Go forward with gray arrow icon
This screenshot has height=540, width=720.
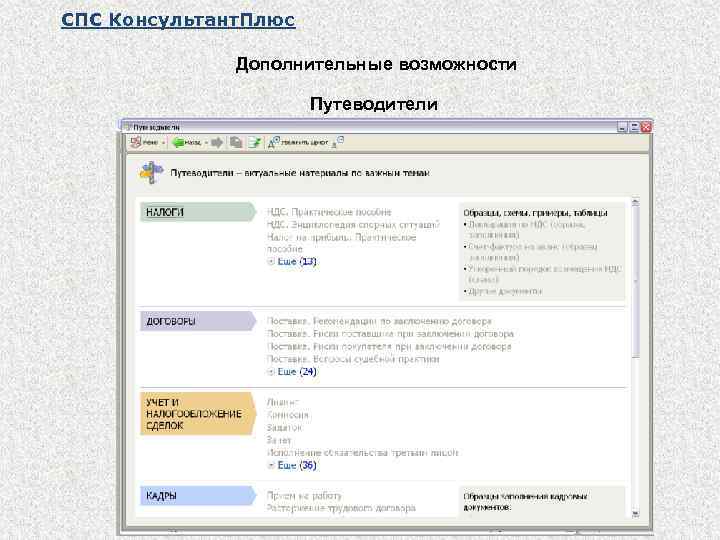tap(217, 143)
